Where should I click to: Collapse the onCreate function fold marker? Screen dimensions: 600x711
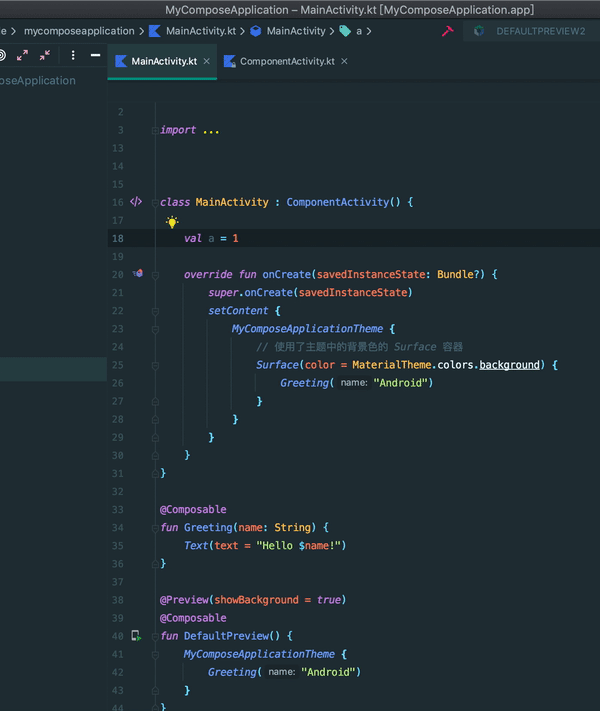pyautogui.click(x=155, y=275)
